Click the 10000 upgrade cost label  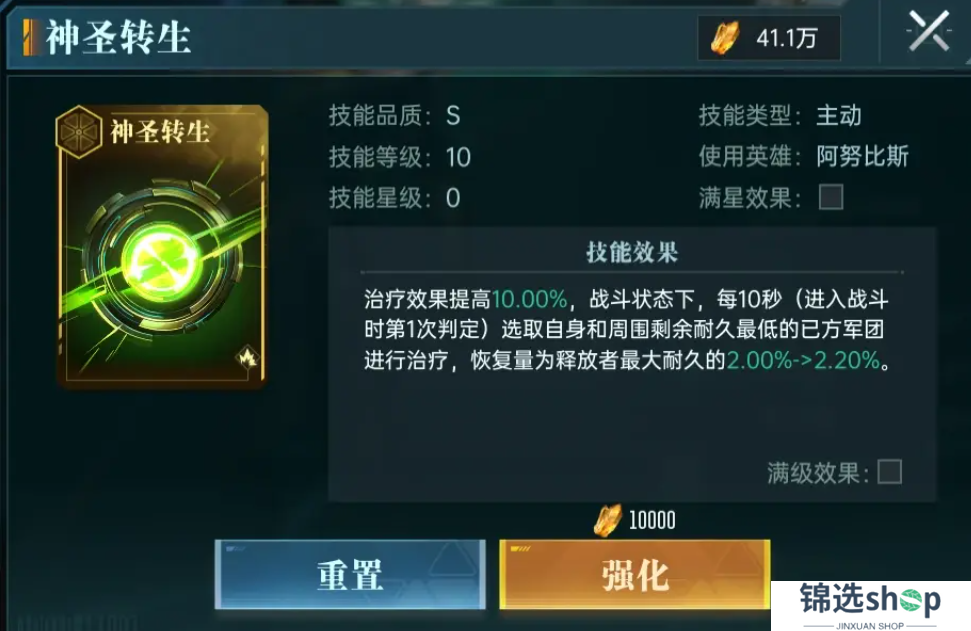click(652, 520)
